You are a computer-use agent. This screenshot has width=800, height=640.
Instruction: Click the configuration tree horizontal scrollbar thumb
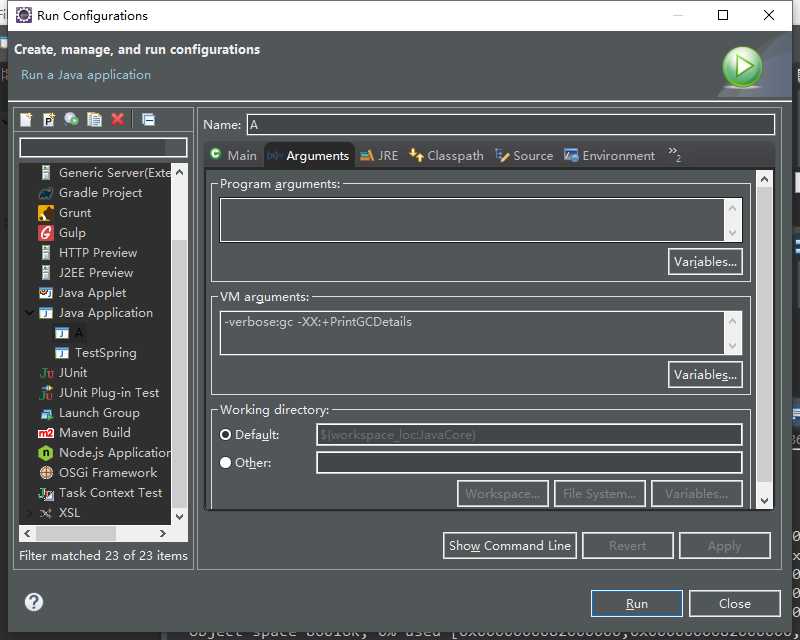coord(76,533)
